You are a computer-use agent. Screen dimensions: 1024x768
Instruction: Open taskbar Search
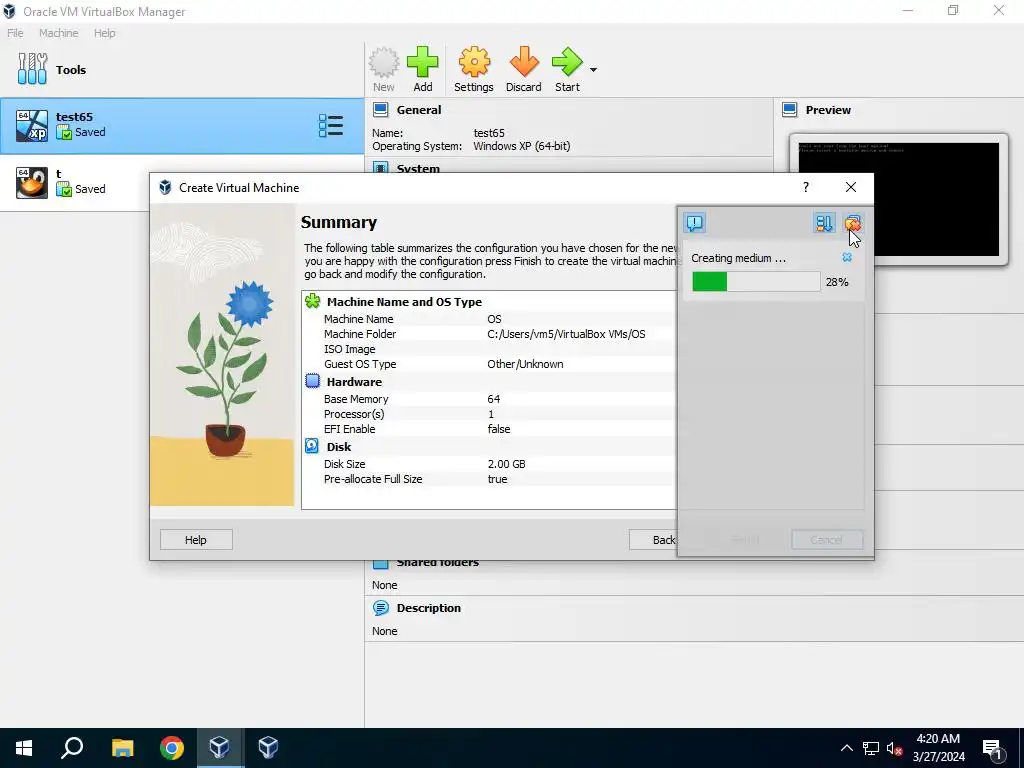72,748
